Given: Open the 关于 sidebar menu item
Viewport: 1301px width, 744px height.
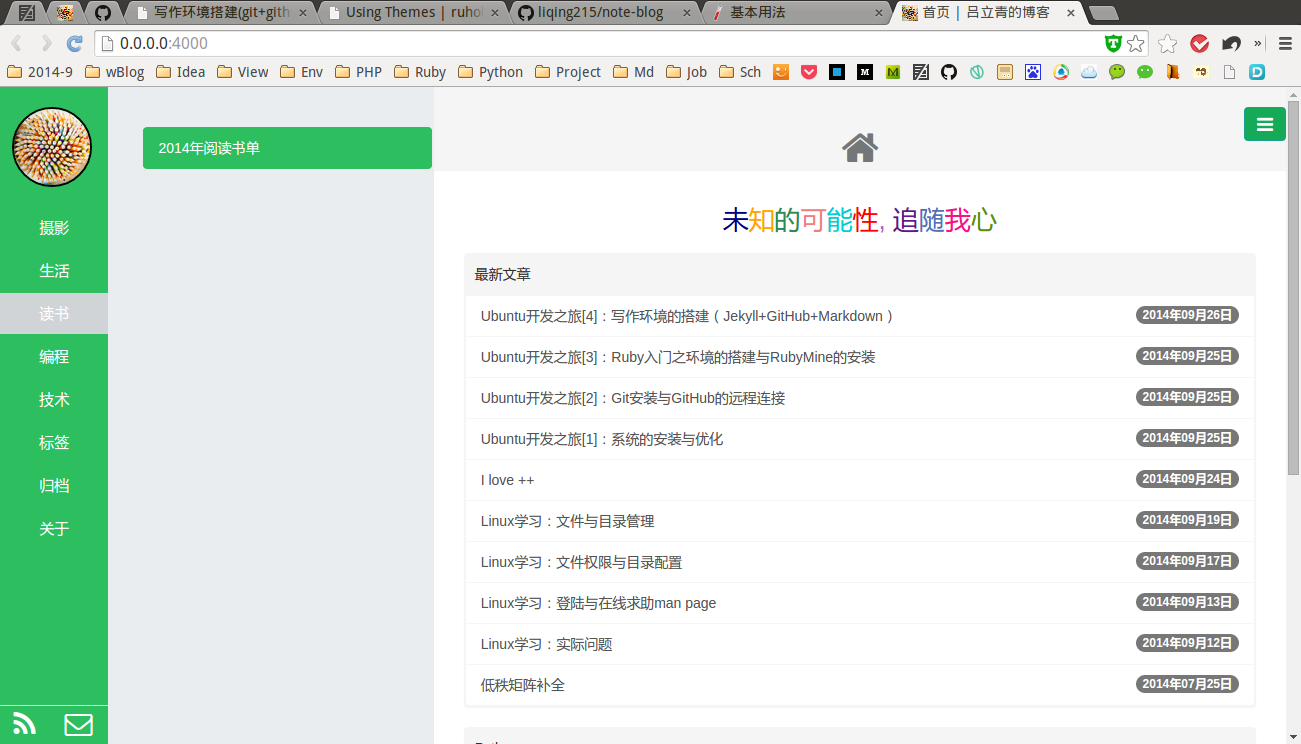Looking at the screenshot, I should tap(54, 529).
